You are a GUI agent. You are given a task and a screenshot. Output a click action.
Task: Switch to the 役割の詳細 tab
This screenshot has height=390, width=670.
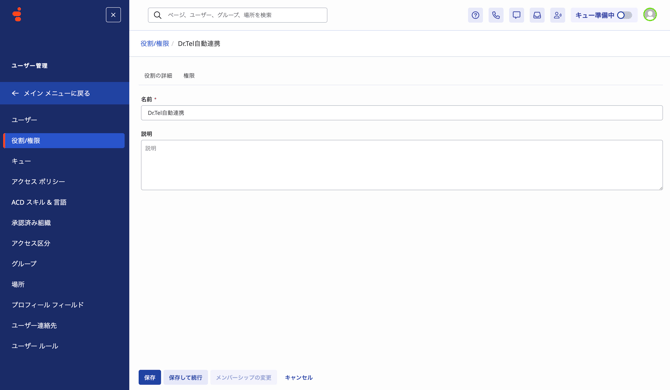158,76
